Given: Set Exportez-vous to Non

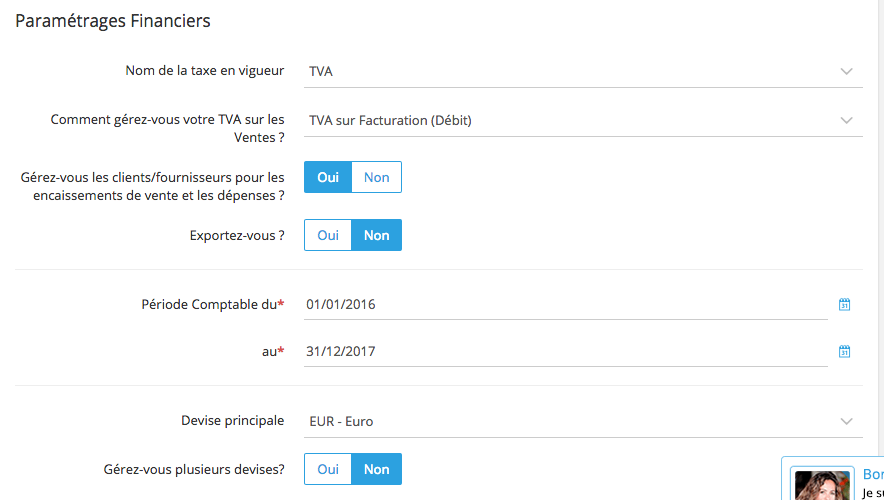Looking at the screenshot, I should tap(377, 235).
